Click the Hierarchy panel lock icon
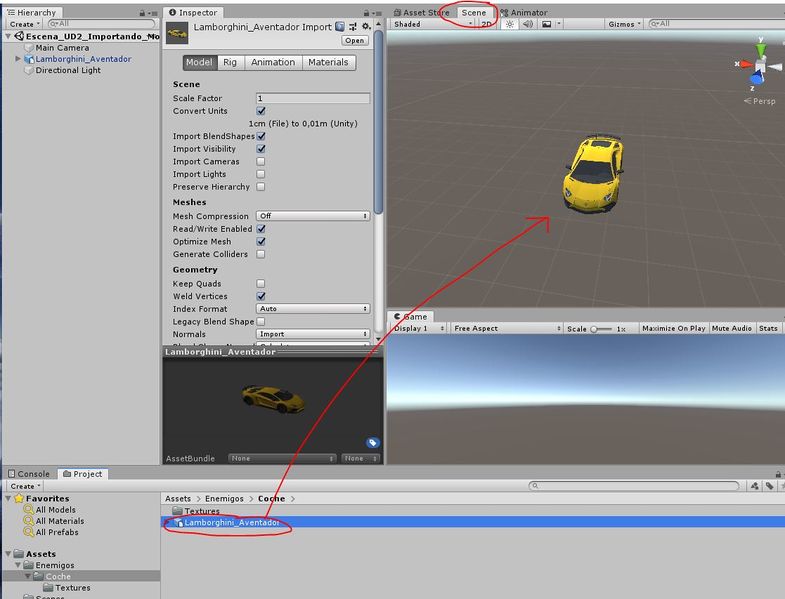 (142, 13)
